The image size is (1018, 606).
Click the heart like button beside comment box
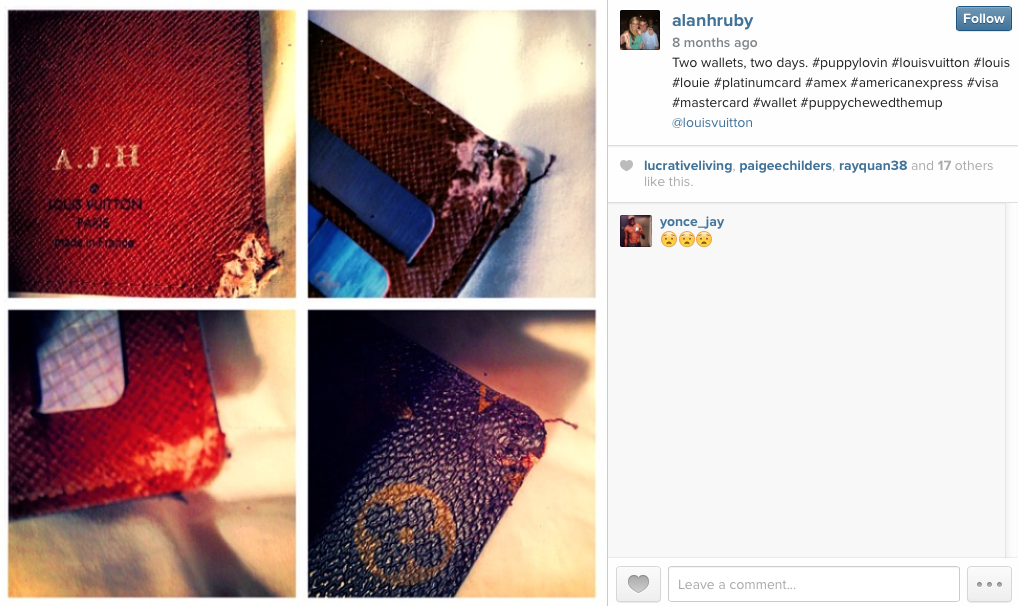[x=638, y=584]
